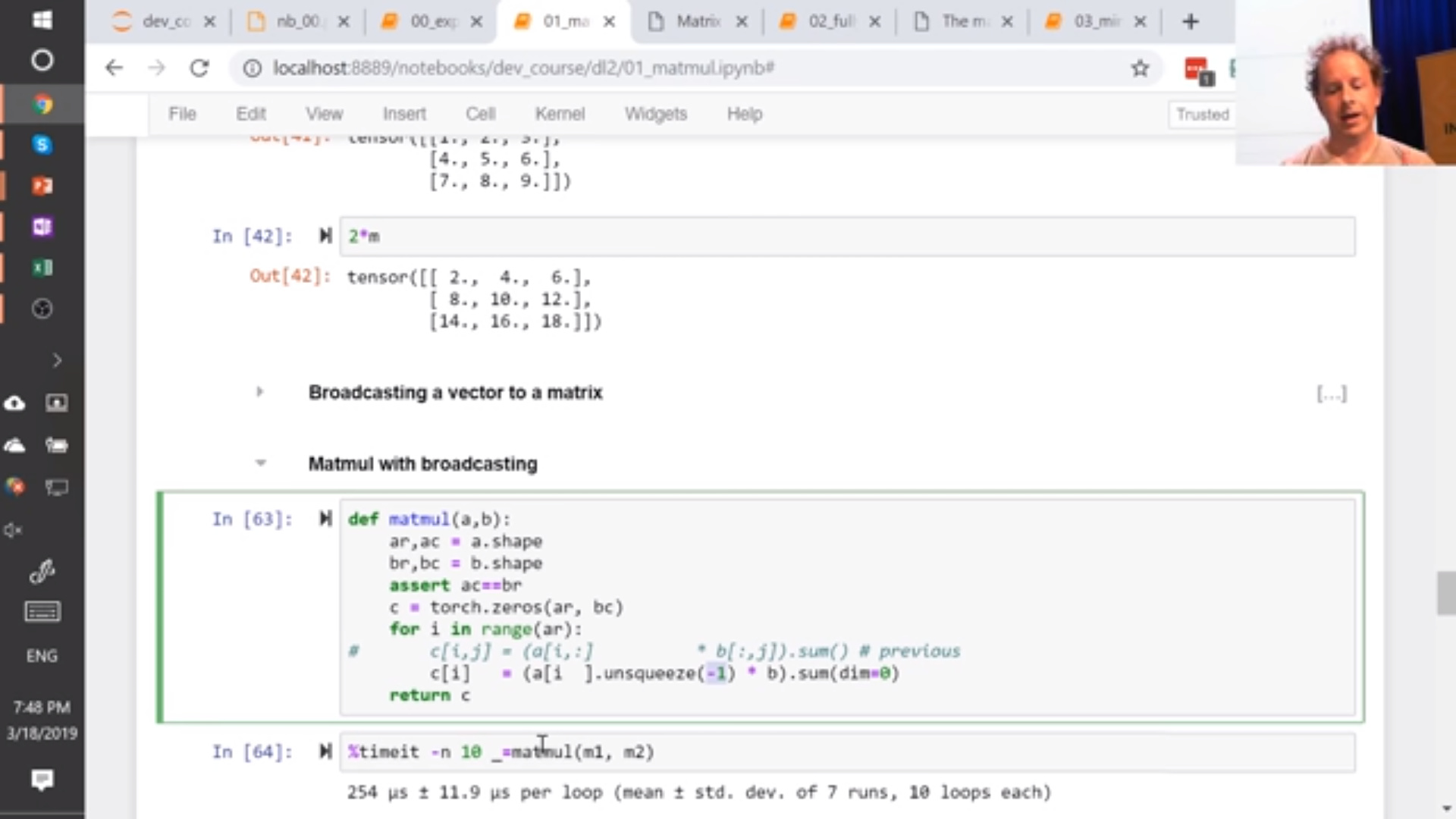Bookmark this page with the star icon
Screen dimensions: 1456x819
[x=1140, y=68]
